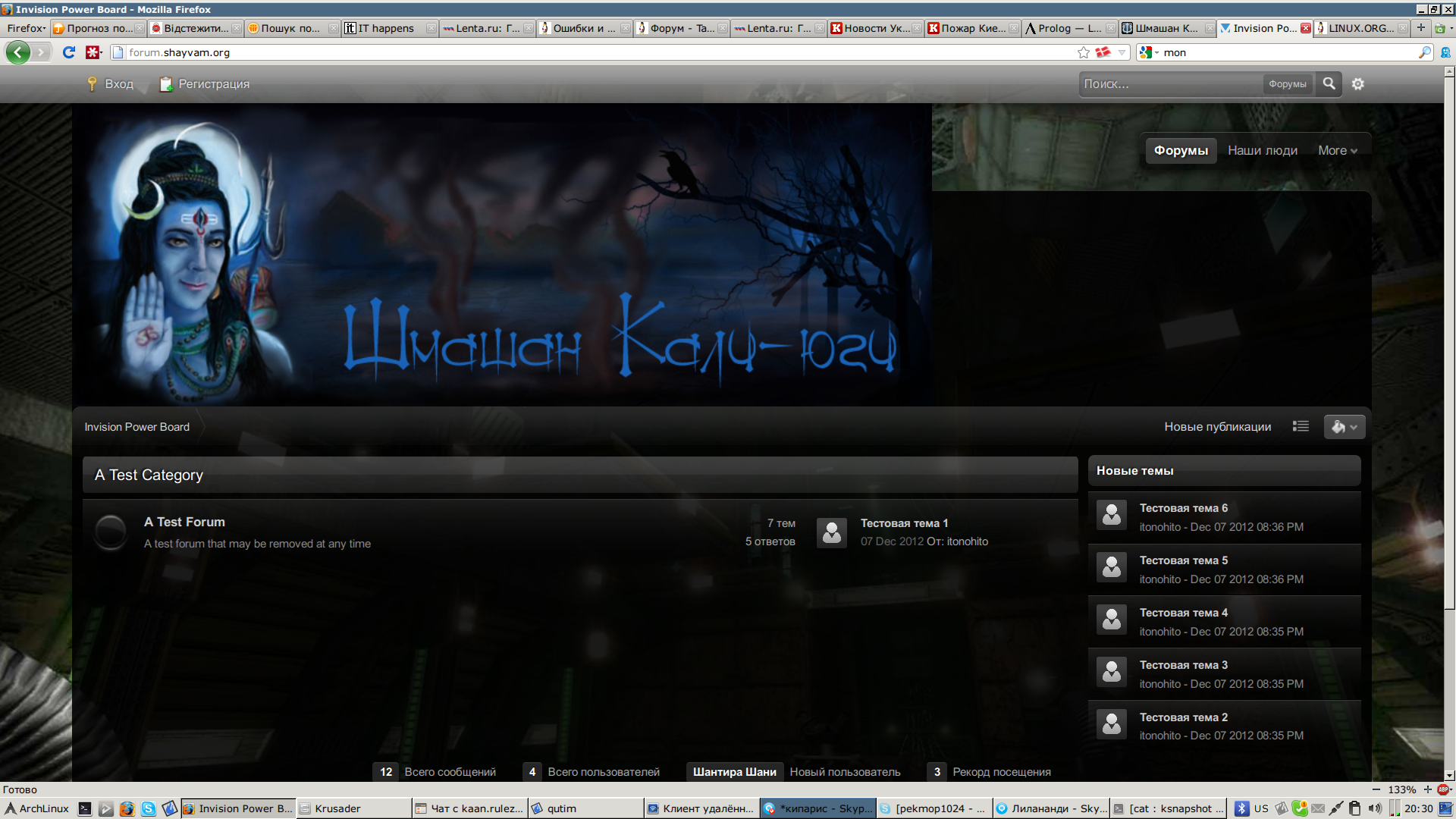Click the Регистрация link

[213, 84]
